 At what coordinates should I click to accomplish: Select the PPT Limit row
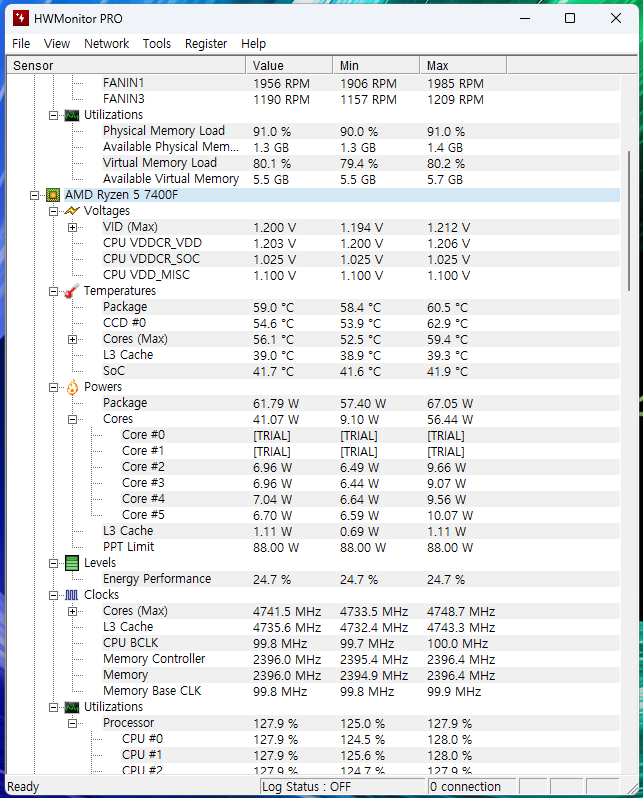click(128, 547)
